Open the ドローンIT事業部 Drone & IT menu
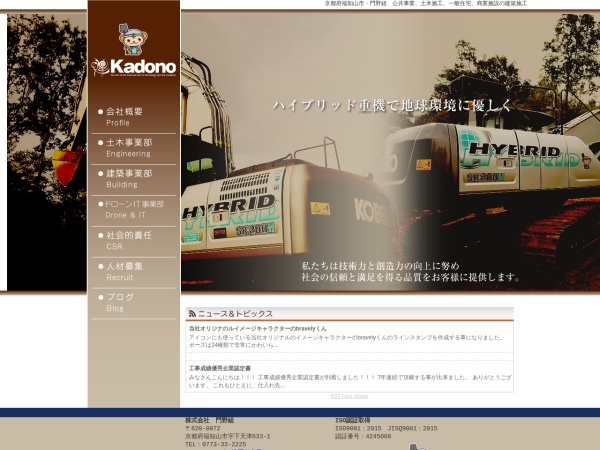This screenshot has height=450, width=600. [134, 210]
